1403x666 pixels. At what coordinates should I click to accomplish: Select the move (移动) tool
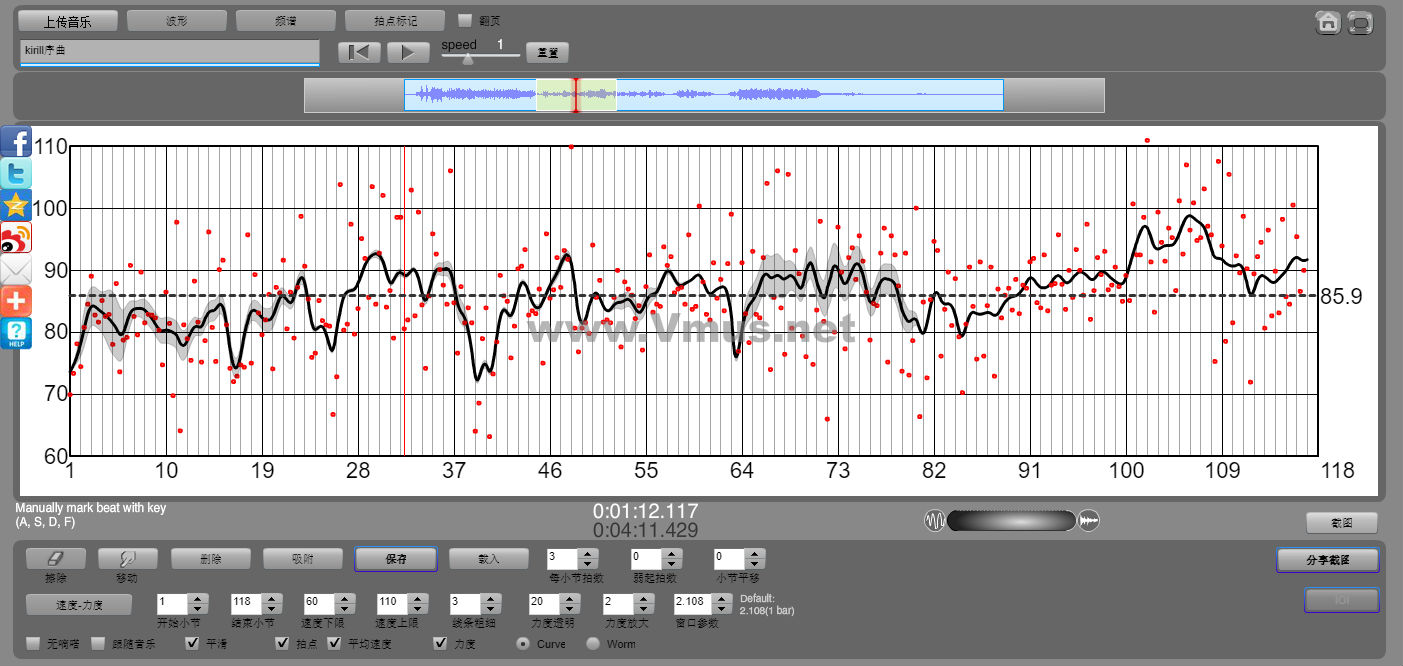tap(127, 559)
